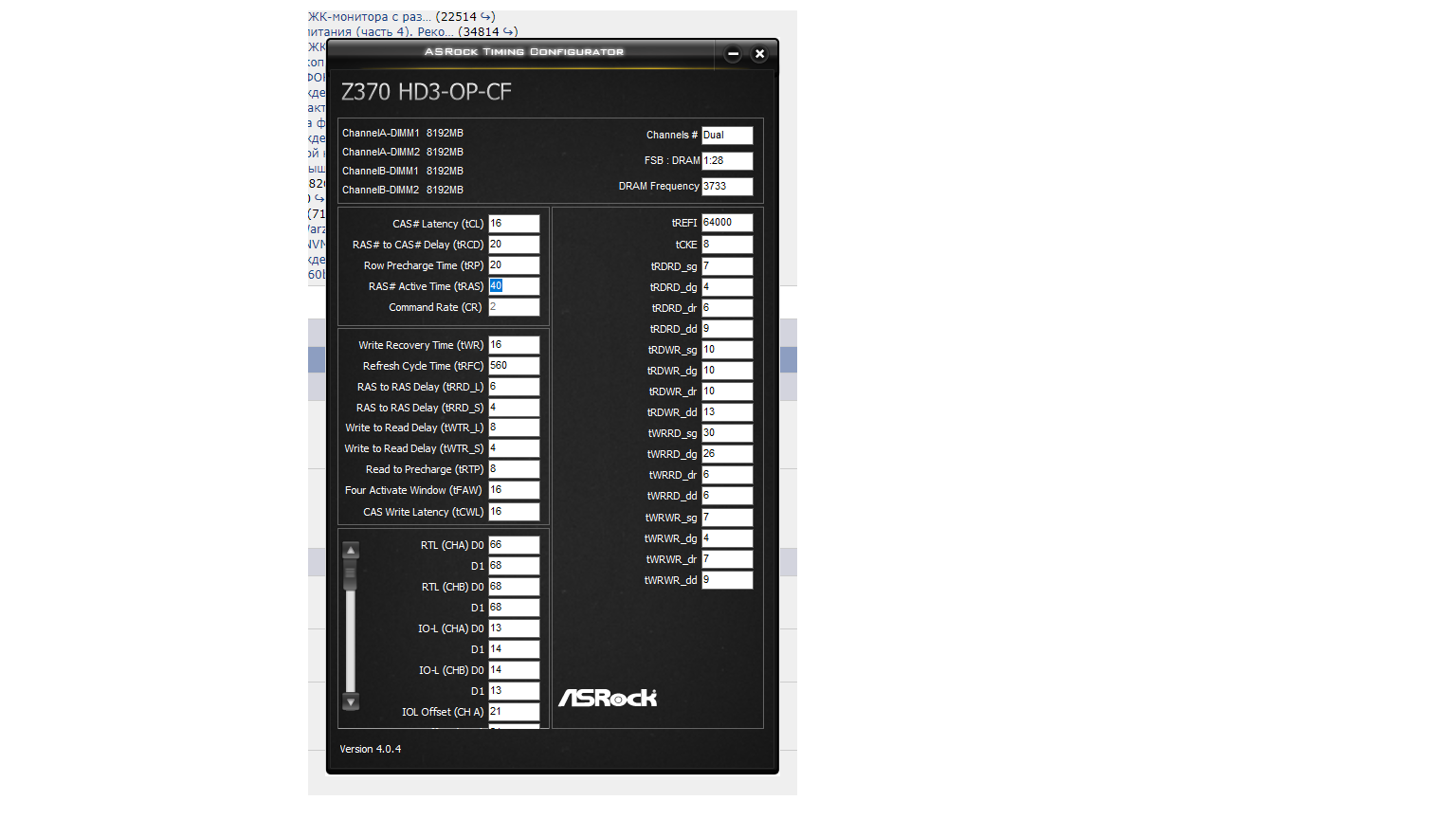The width and height of the screenshot is (1456, 819).
Task: Click the FSB : DRAM ratio field
Action: click(727, 161)
